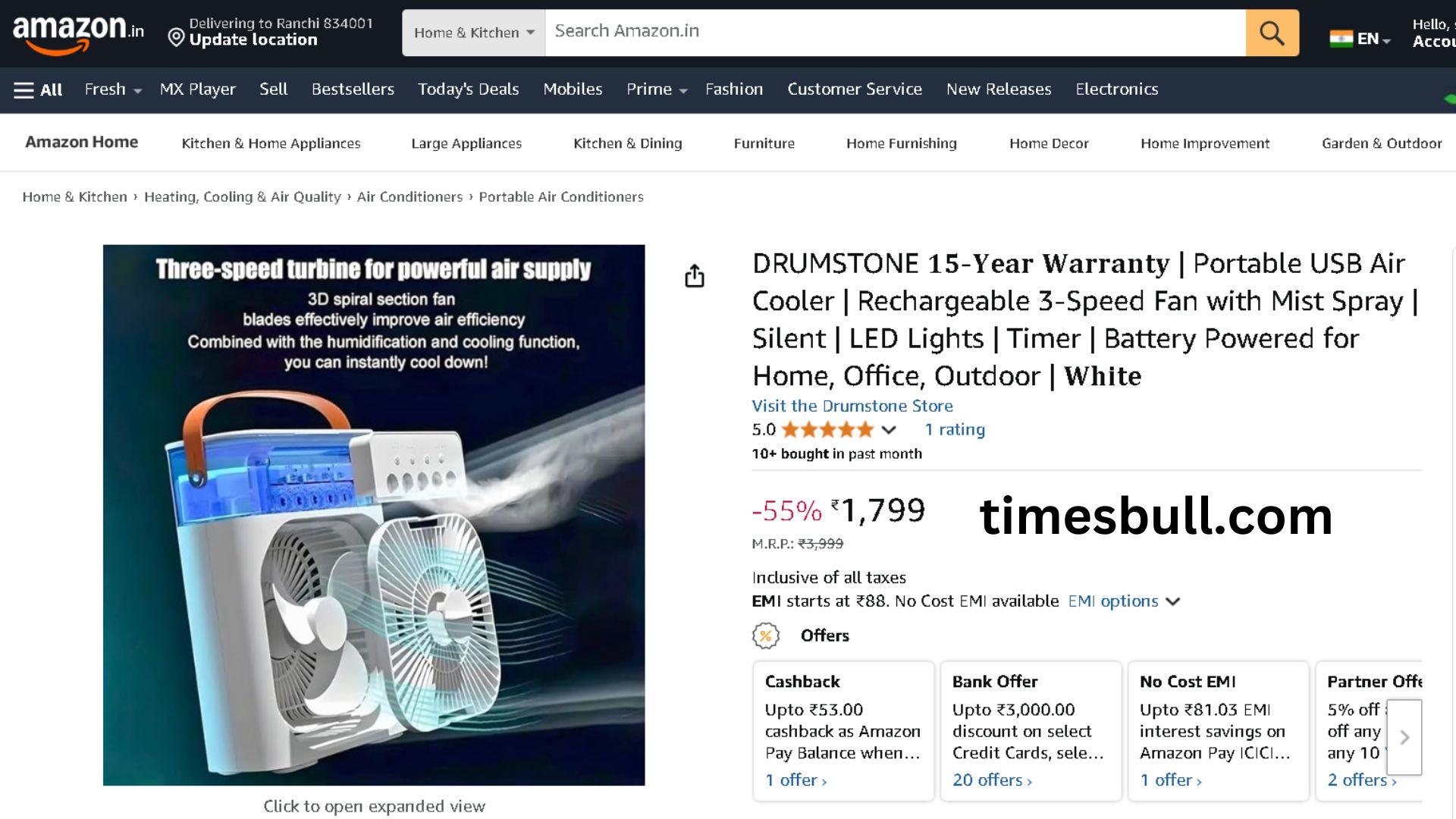Click the location pin Update location
This screenshot has width=1456, height=819.
[x=176, y=37]
